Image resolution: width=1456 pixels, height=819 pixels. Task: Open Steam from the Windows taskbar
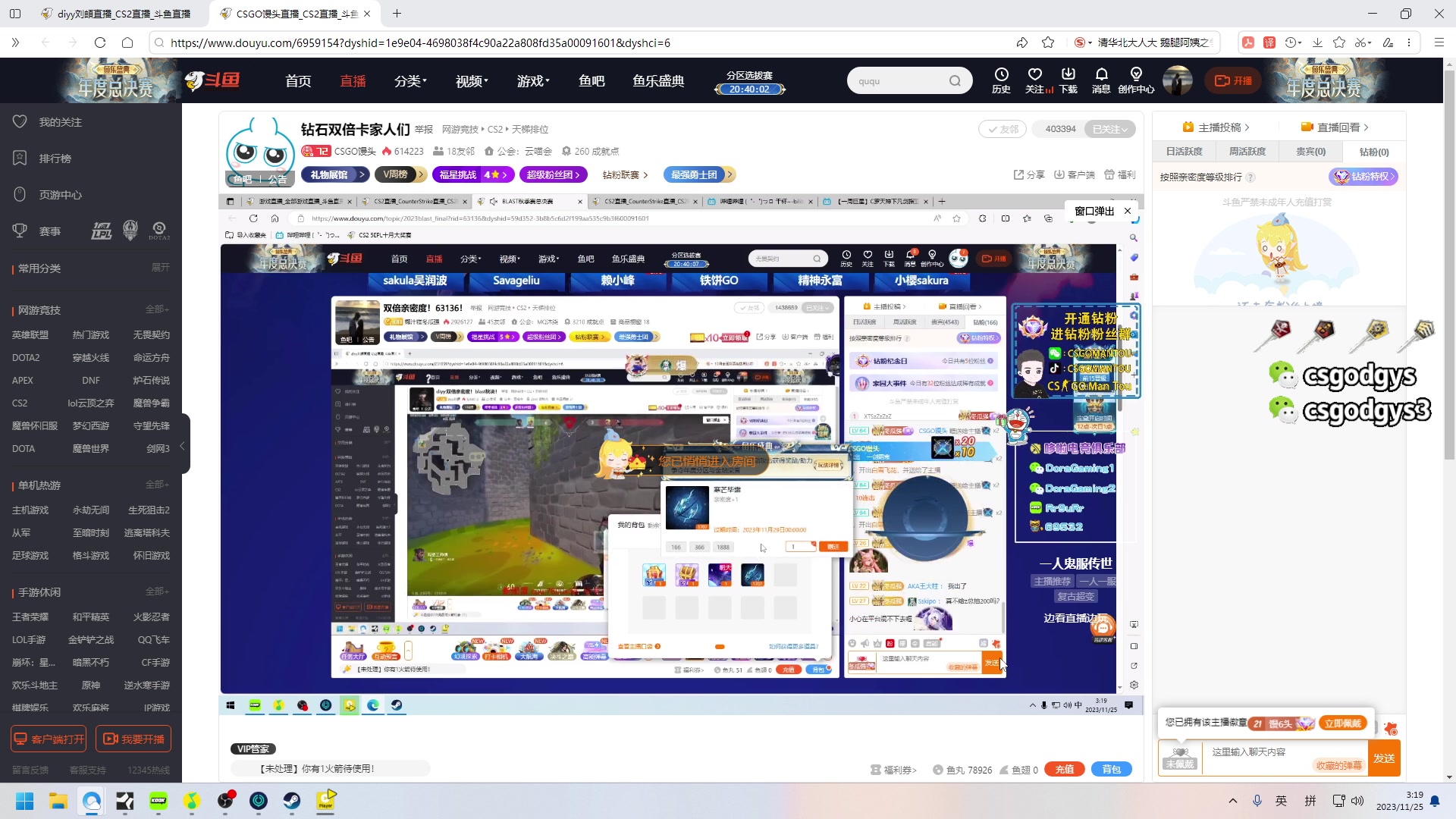coord(292,801)
